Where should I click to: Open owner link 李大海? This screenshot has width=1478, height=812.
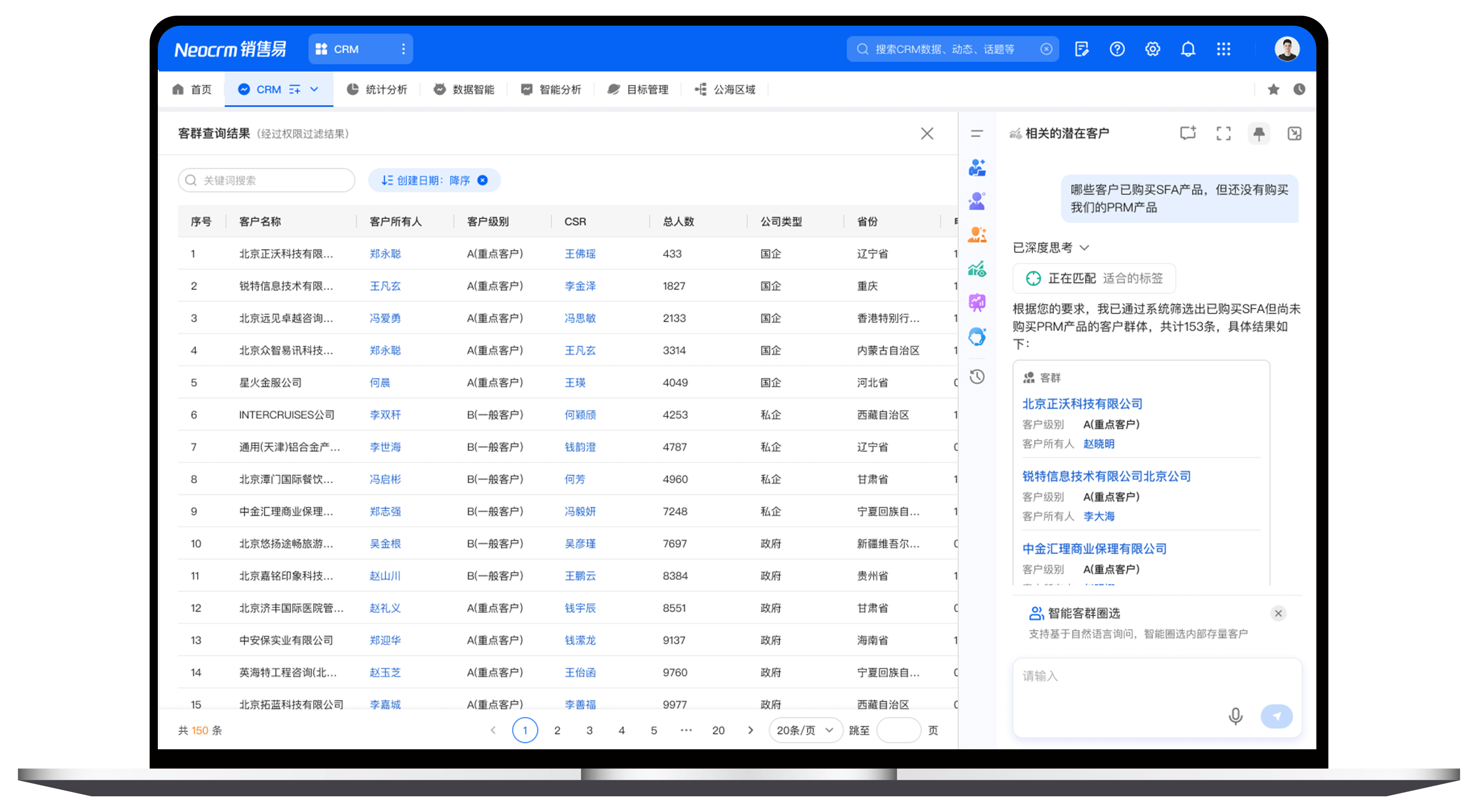[1099, 516]
